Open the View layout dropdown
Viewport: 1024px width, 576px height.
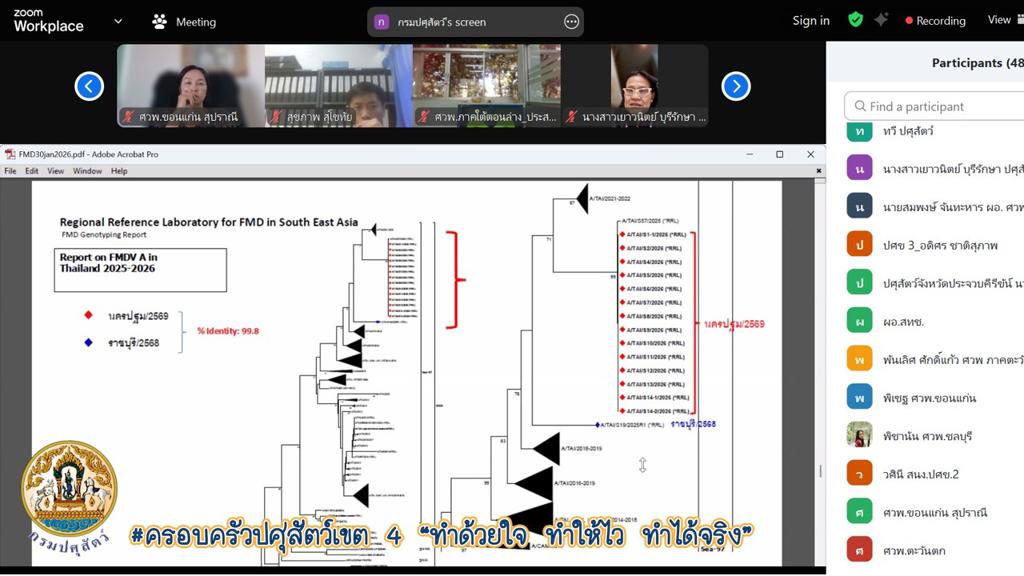(x=1003, y=20)
